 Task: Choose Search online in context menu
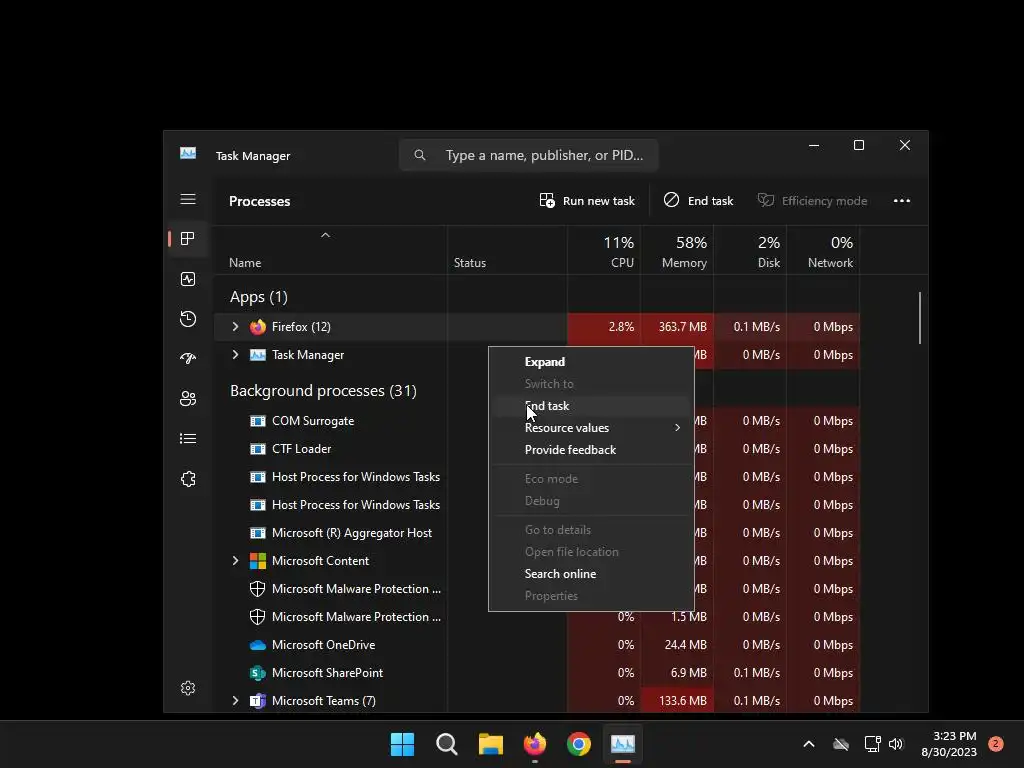pos(591,574)
